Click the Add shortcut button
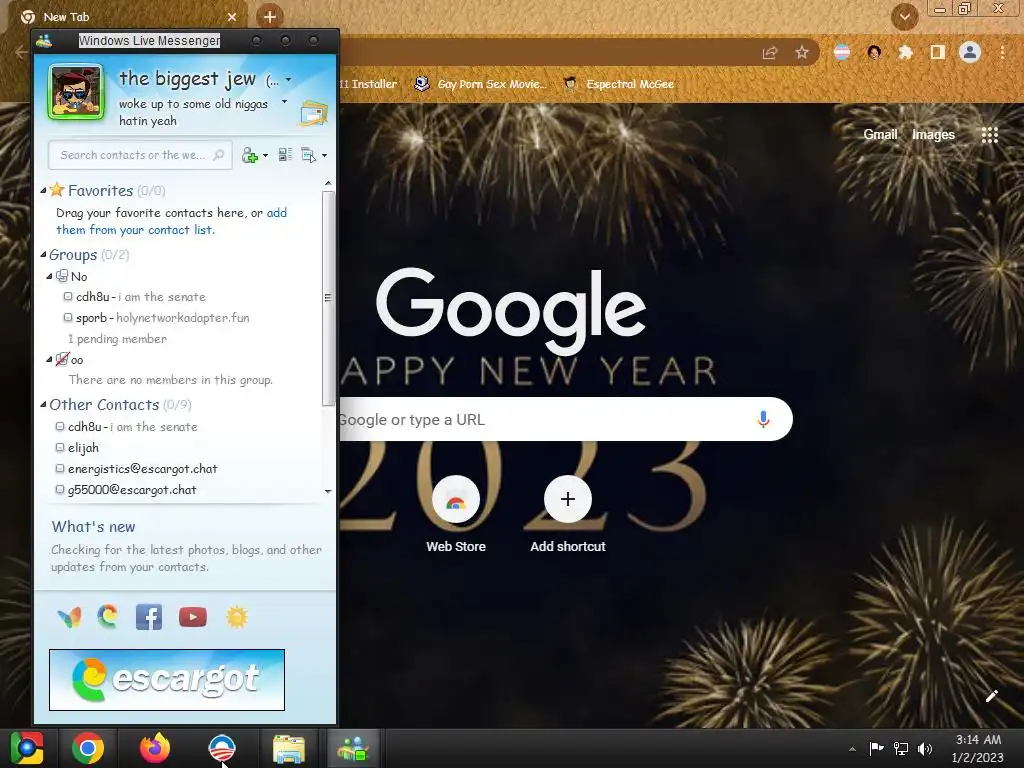Image resolution: width=1024 pixels, height=768 pixels. click(x=568, y=515)
